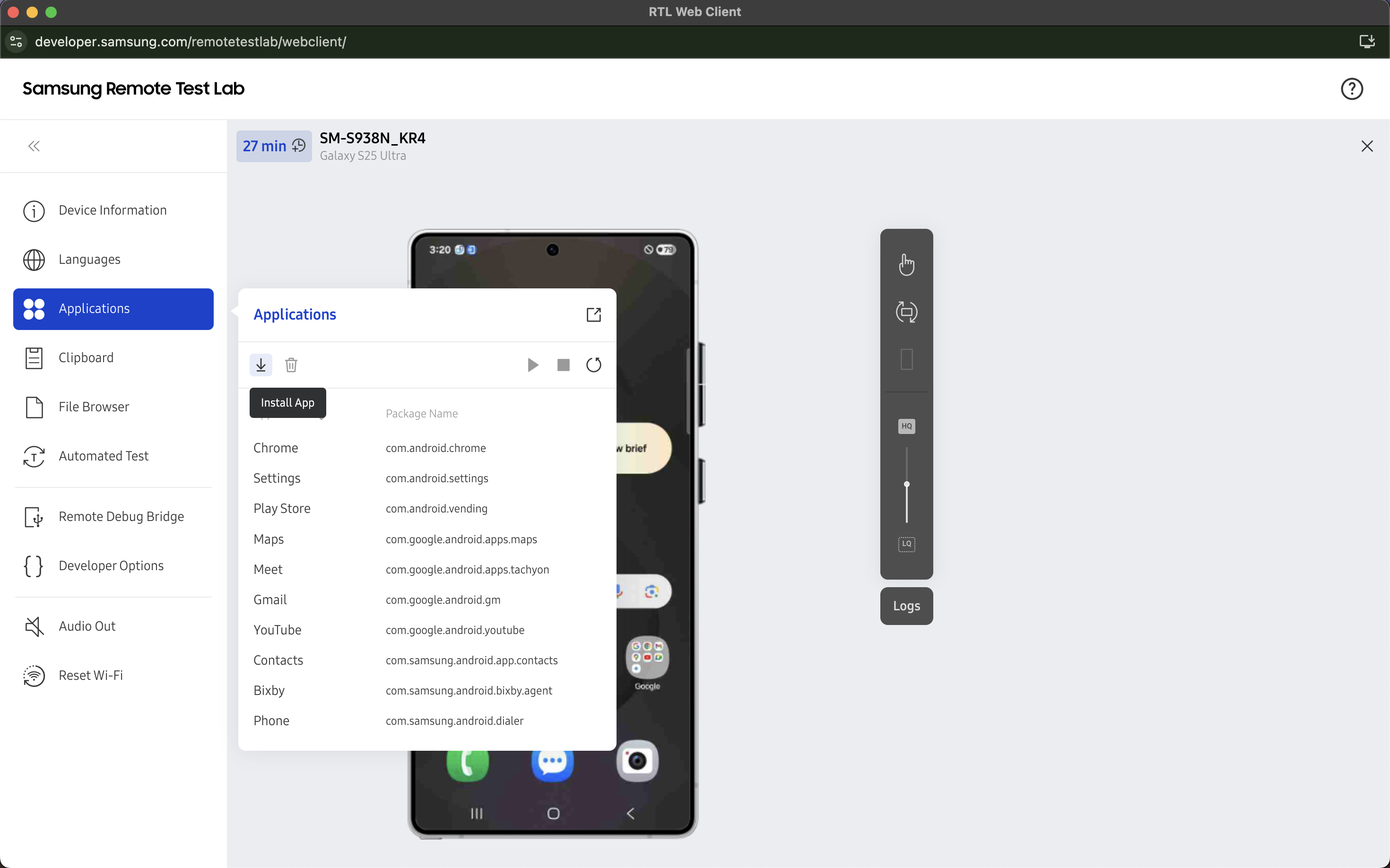Open the Logs button
The height and width of the screenshot is (868, 1390).
(x=906, y=606)
